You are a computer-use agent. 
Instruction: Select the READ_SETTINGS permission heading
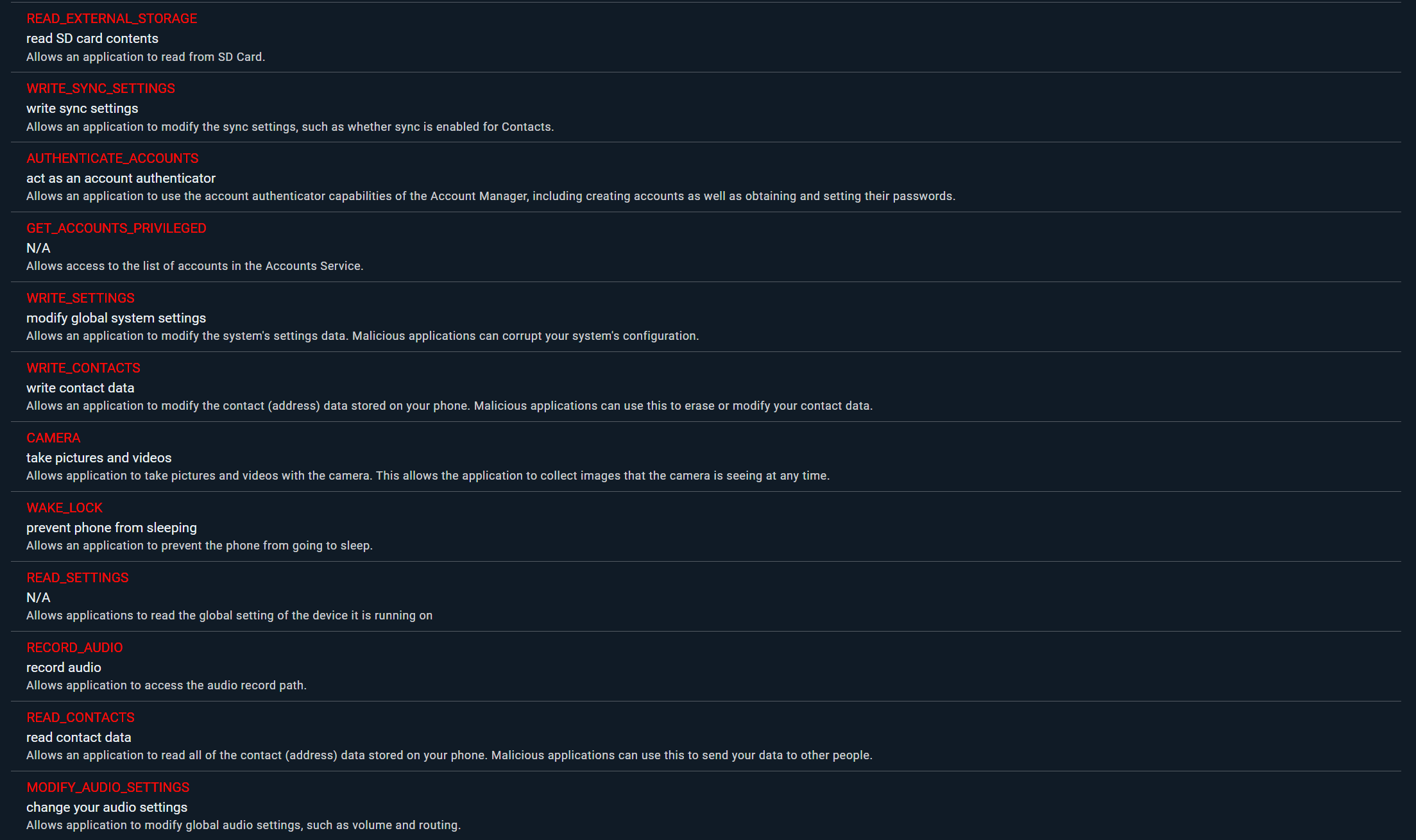78,578
